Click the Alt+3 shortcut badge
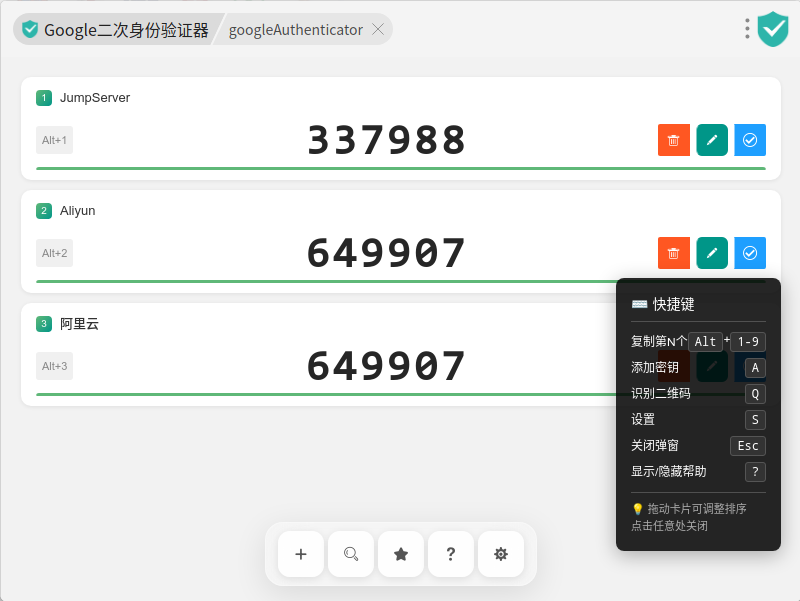The height and width of the screenshot is (601, 800). pyautogui.click(x=54, y=366)
